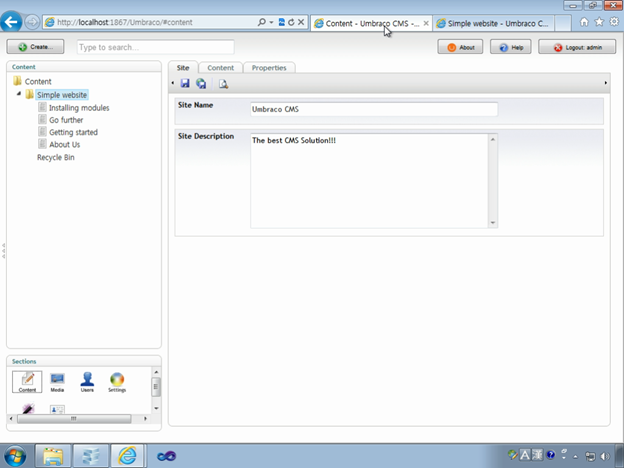The height and width of the screenshot is (468, 624).
Task: Collapse the Simple website tree node
Action: pyautogui.click(x=19, y=94)
